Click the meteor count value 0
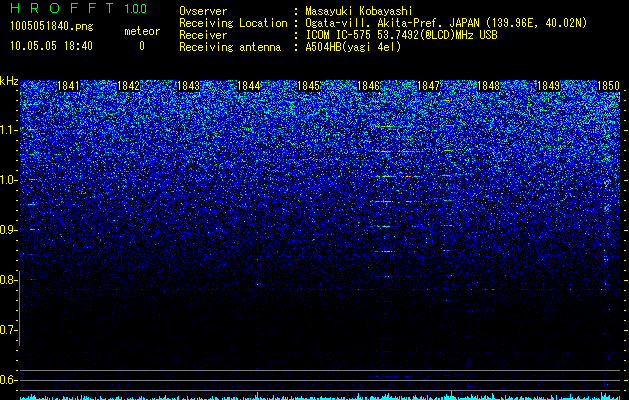The width and height of the screenshot is (629, 400). pos(142,46)
